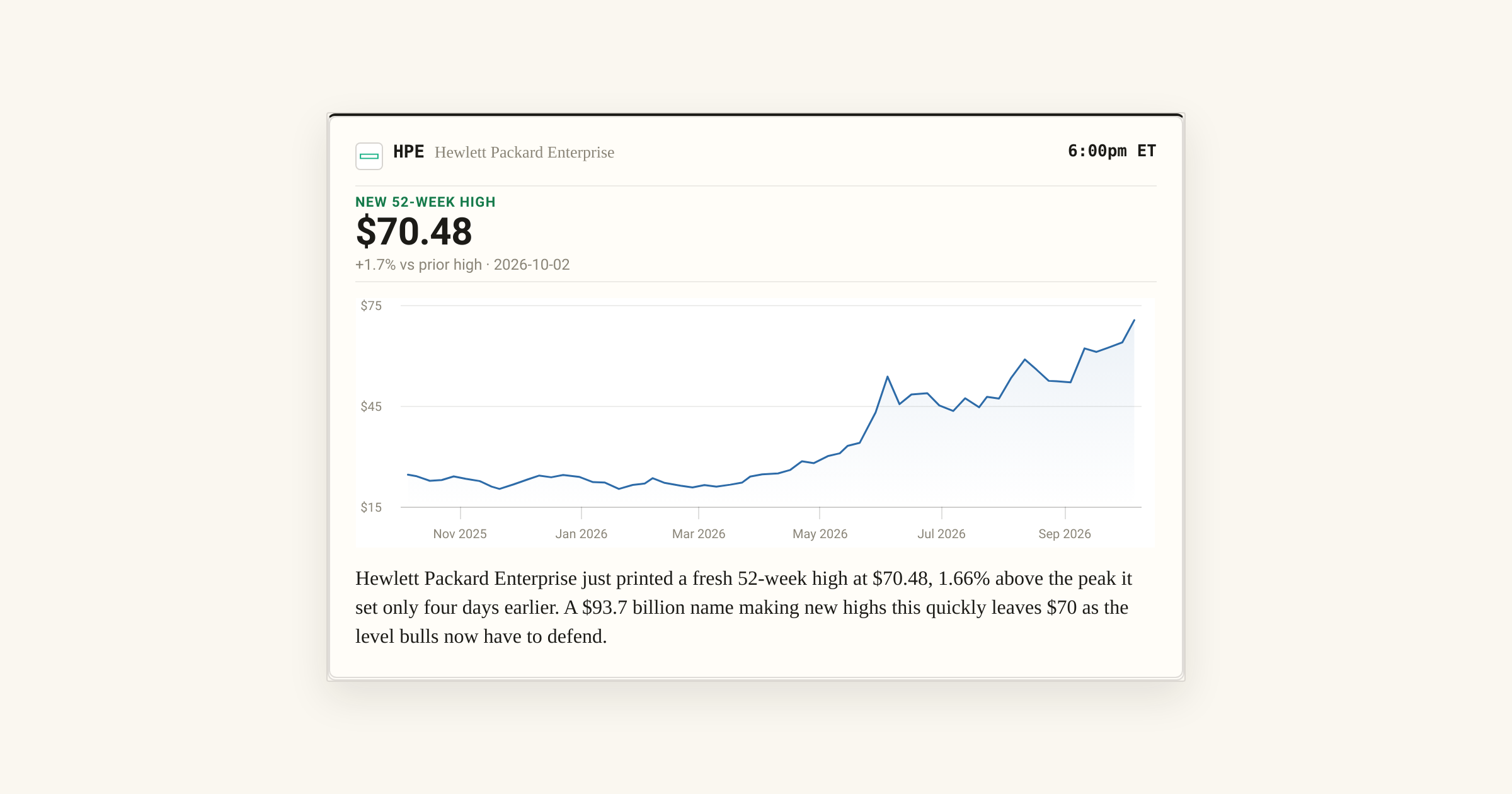Click the chart line's final peak point
The width and height of the screenshot is (1512, 794).
[x=1134, y=320]
